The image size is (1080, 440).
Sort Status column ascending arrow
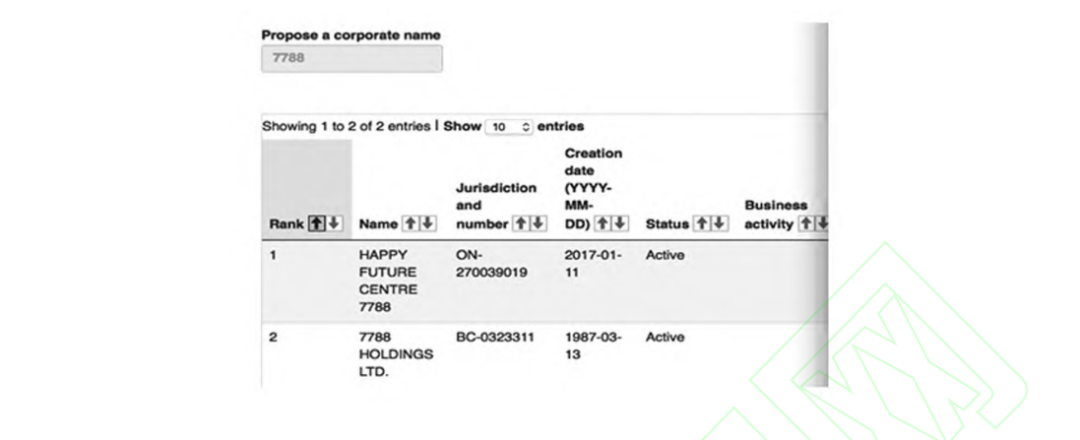(x=702, y=224)
